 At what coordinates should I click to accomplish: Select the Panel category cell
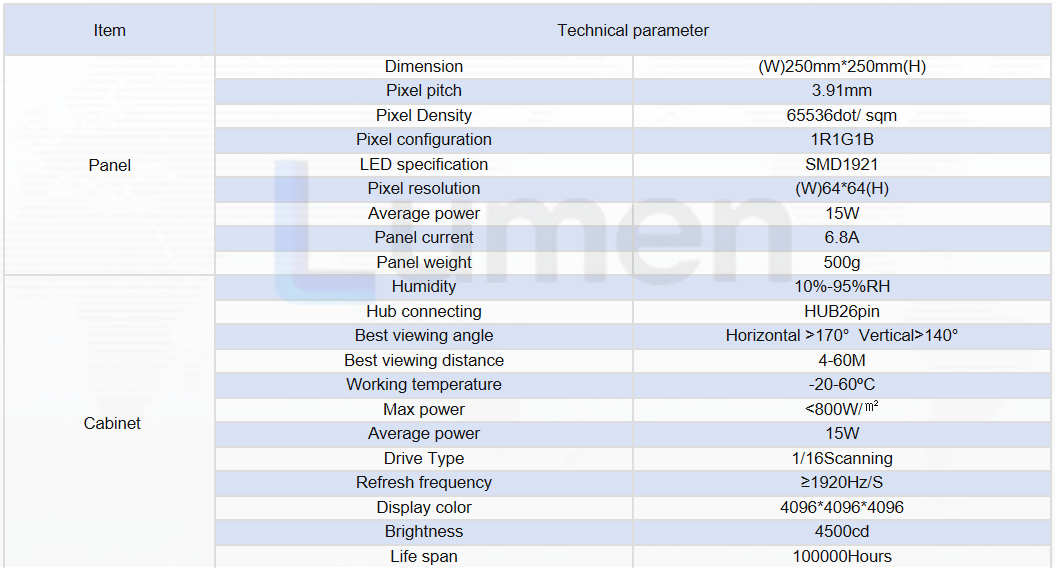(110, 165)
